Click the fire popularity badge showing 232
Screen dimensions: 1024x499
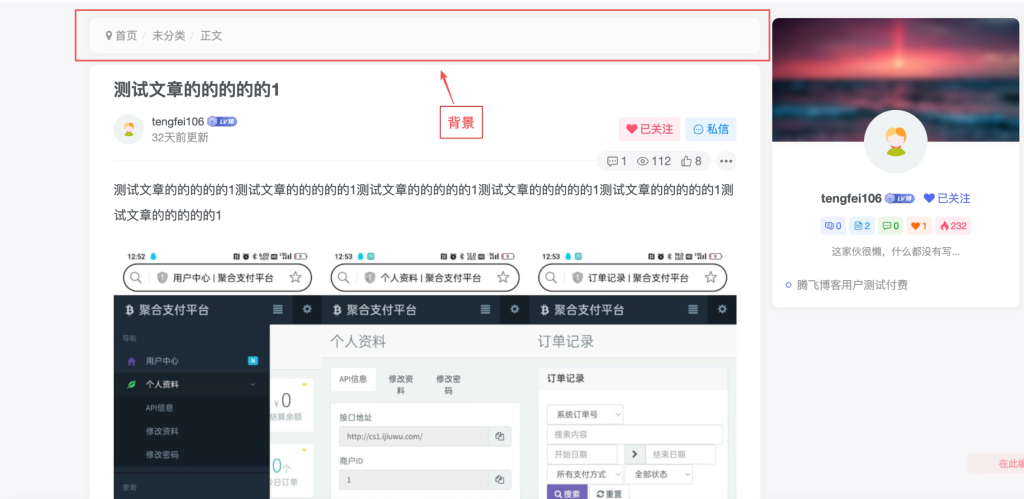pos(953,226)
